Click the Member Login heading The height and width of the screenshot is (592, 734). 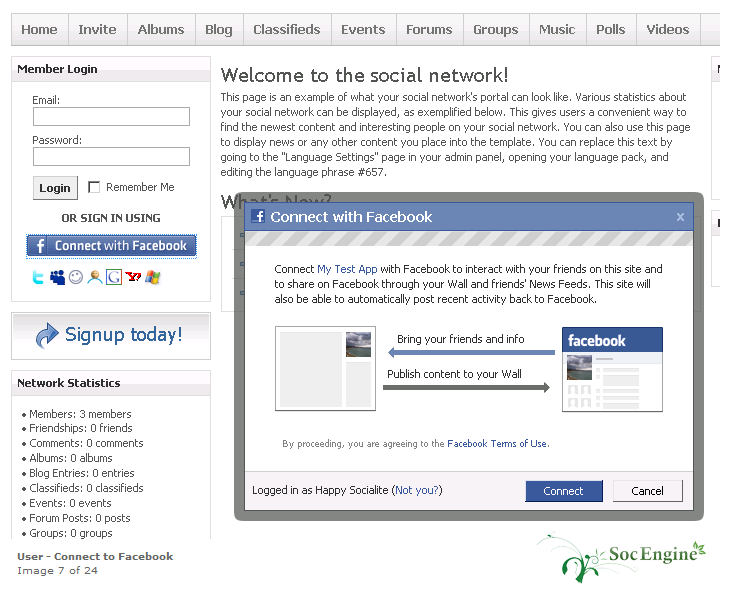point(58,69)
